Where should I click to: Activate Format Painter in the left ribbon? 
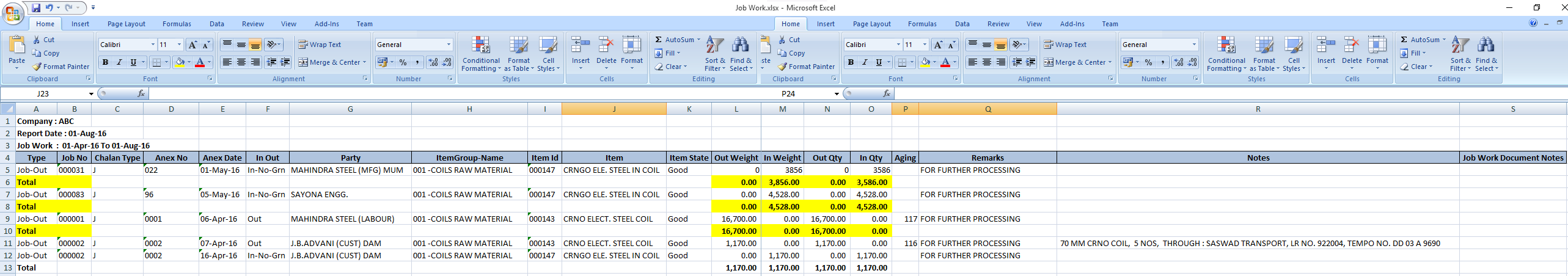click(x=61, y=67)
